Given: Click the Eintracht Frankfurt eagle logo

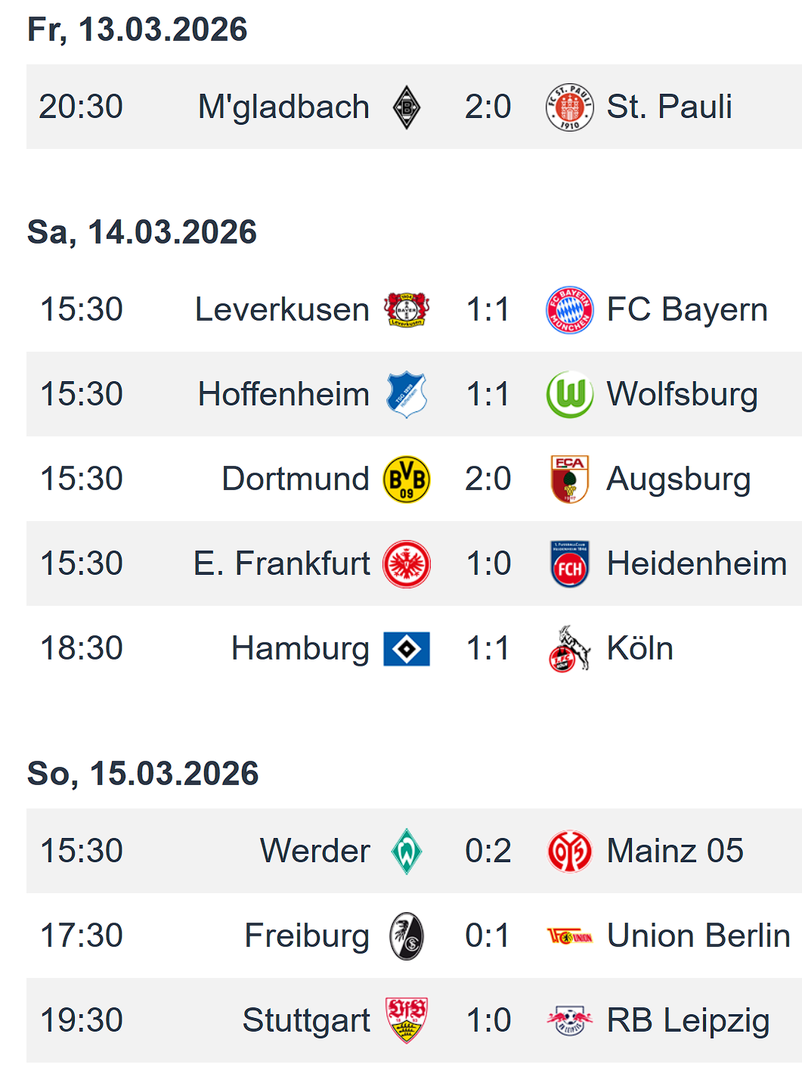Looking at the screenshot, I should tap(407, 564).
